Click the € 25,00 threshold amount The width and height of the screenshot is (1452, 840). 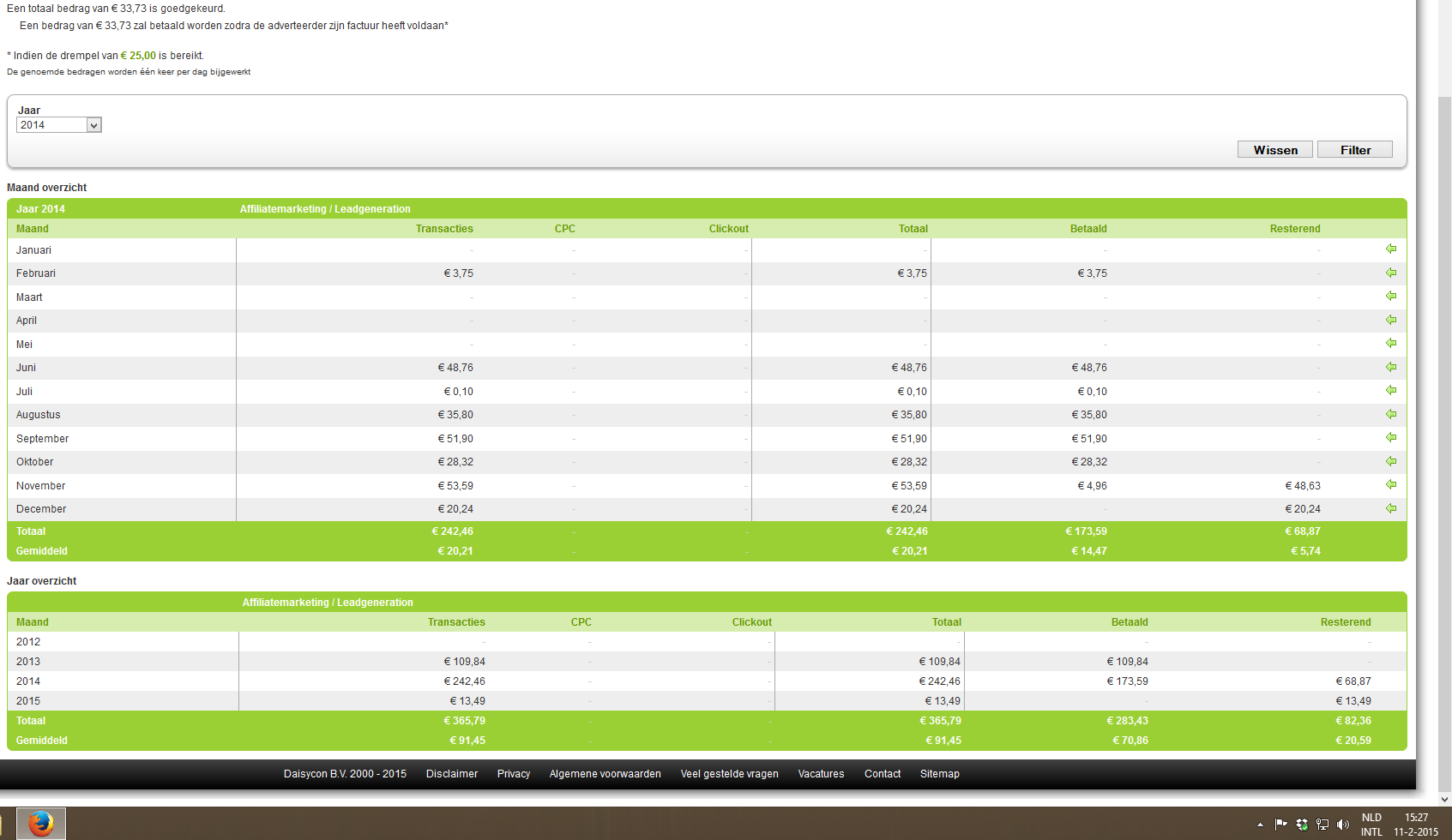point(139,56)
